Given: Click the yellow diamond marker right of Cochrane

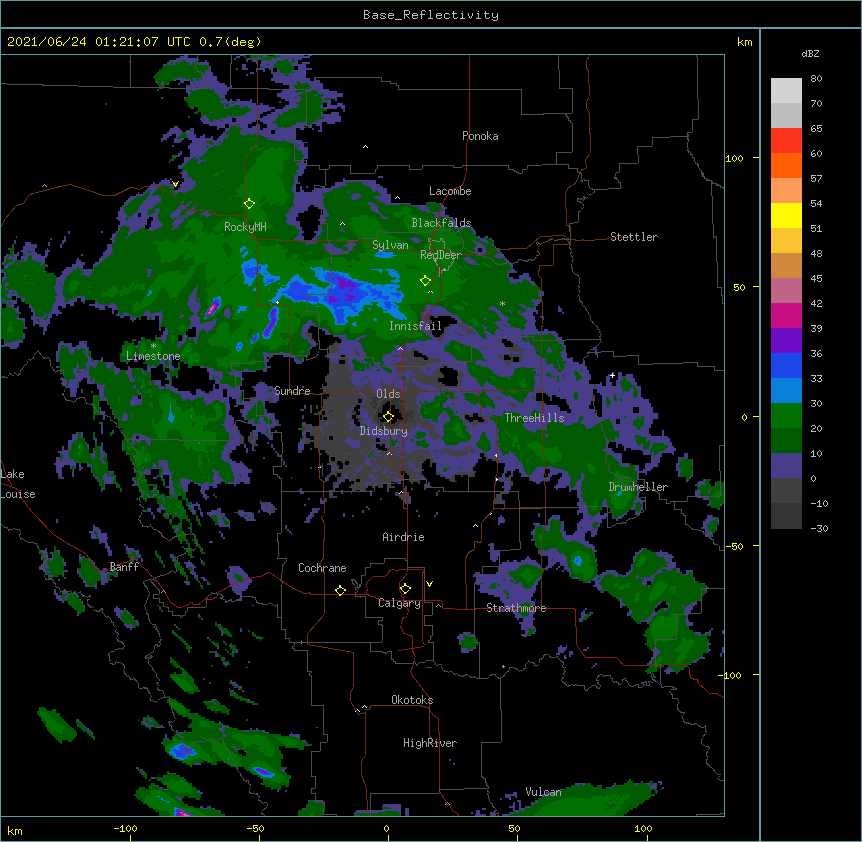Looking at the screenshot, I should [340, 590].
